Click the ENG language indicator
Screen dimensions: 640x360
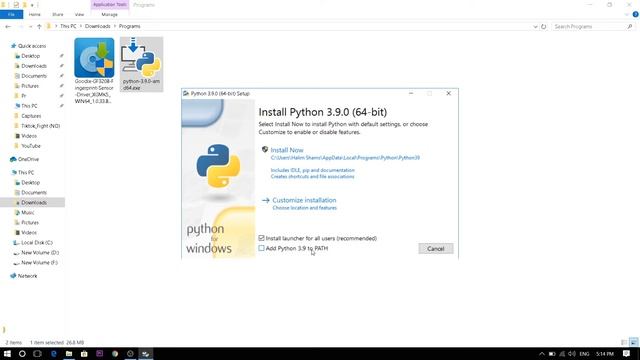point(584,353)
